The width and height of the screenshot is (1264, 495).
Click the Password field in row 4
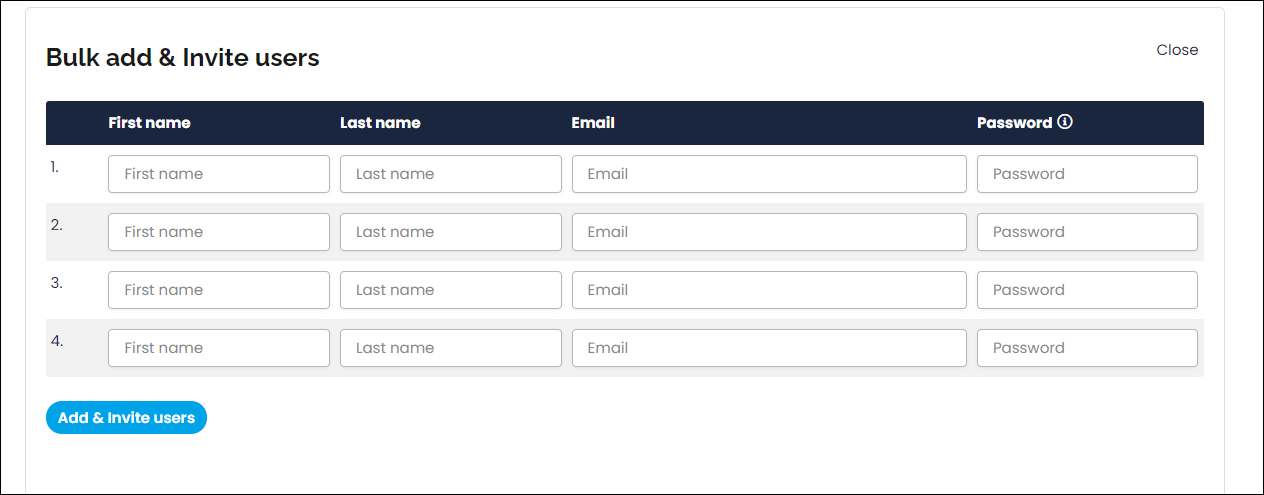1086,348
